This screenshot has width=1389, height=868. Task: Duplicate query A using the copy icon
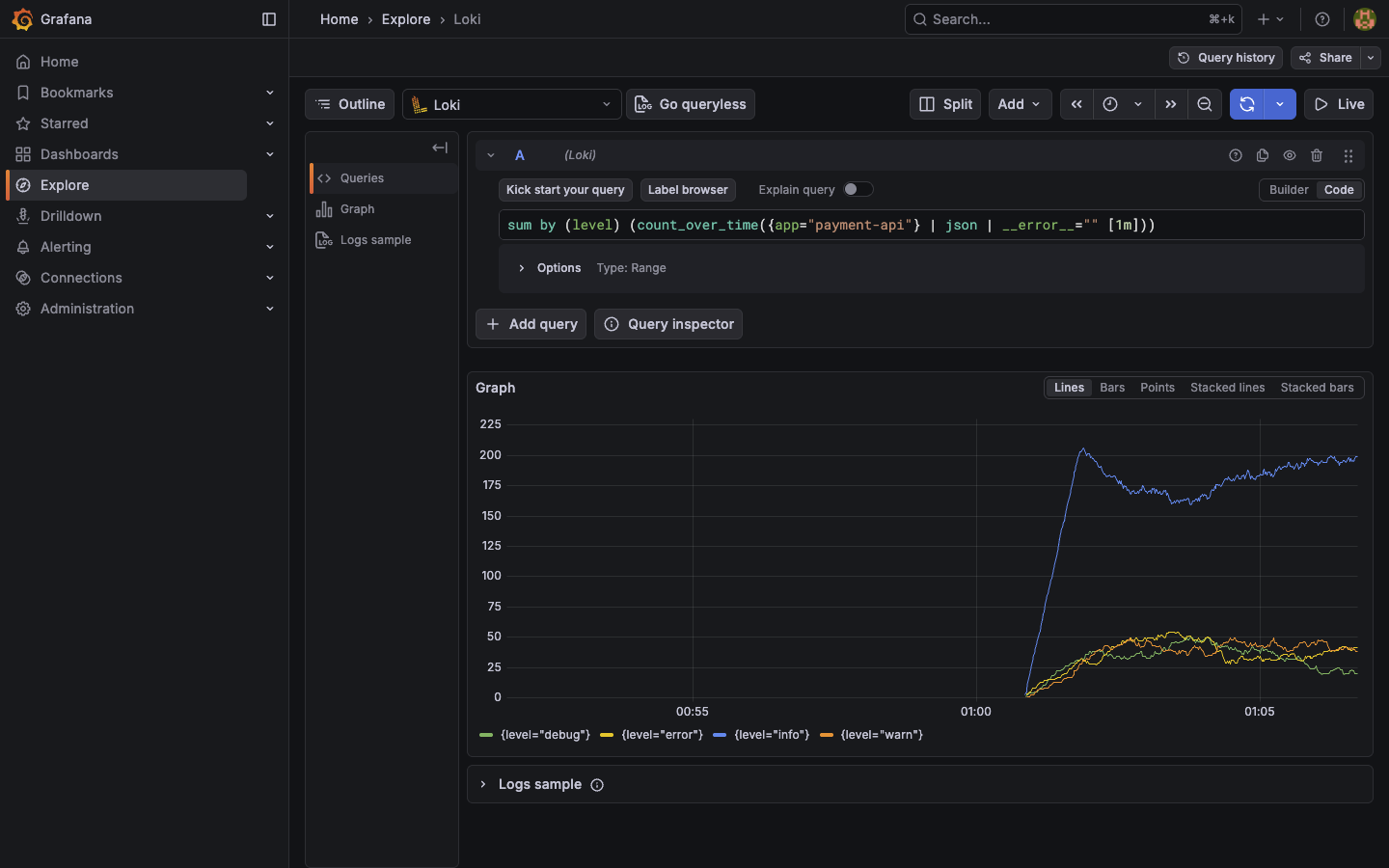click(x=1263, y=155)
